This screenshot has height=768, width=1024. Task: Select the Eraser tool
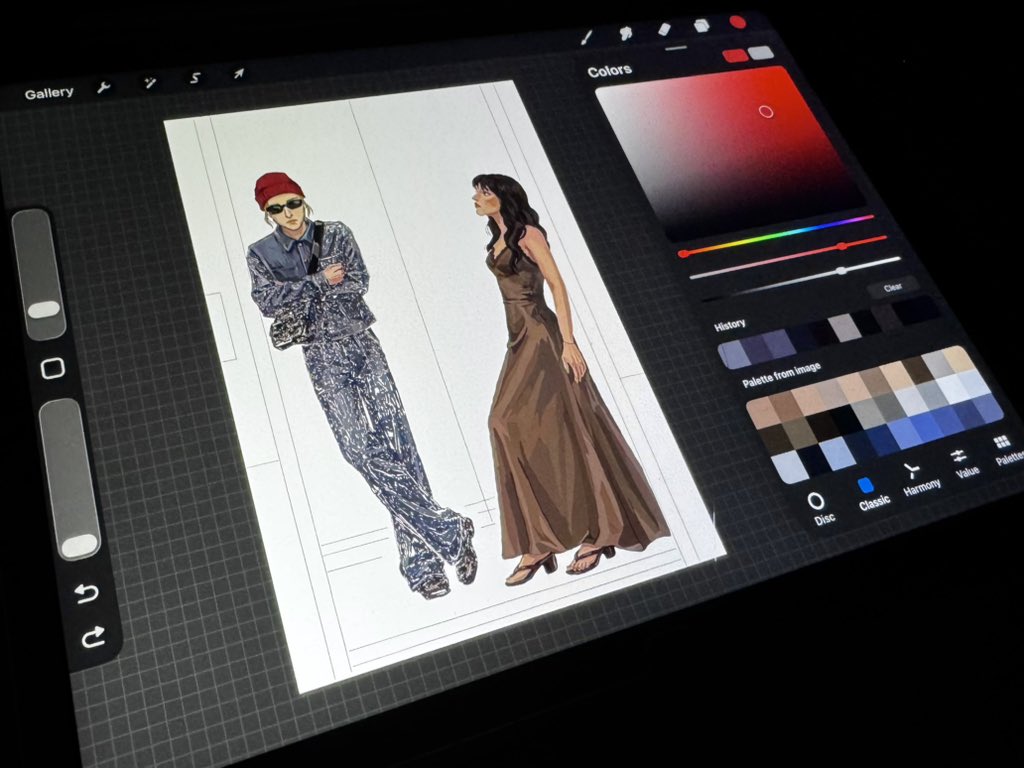(664, 29)
